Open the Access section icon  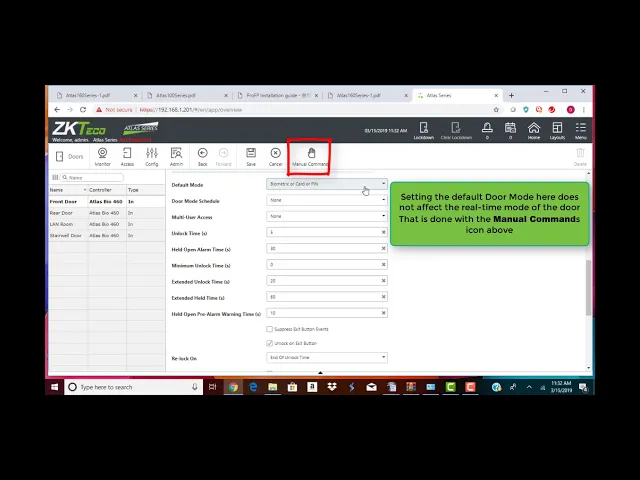127,156
